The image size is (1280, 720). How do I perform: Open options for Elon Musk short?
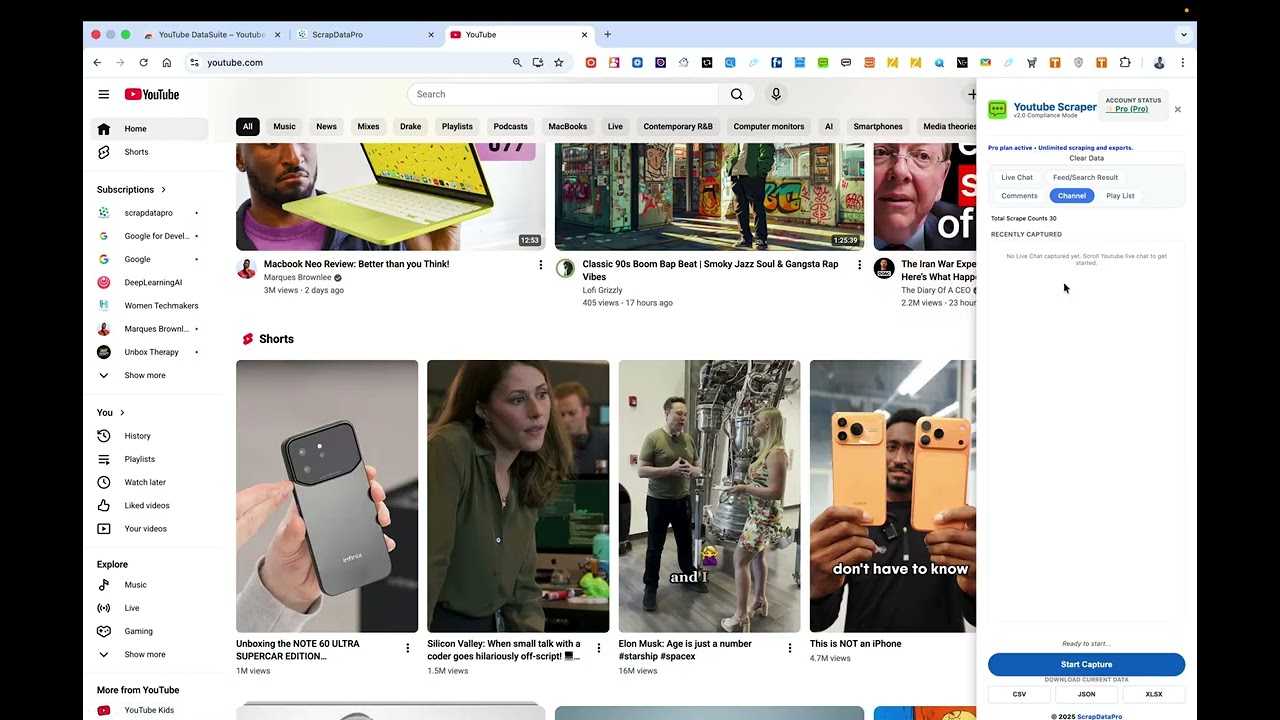click(x=789, y=648)
